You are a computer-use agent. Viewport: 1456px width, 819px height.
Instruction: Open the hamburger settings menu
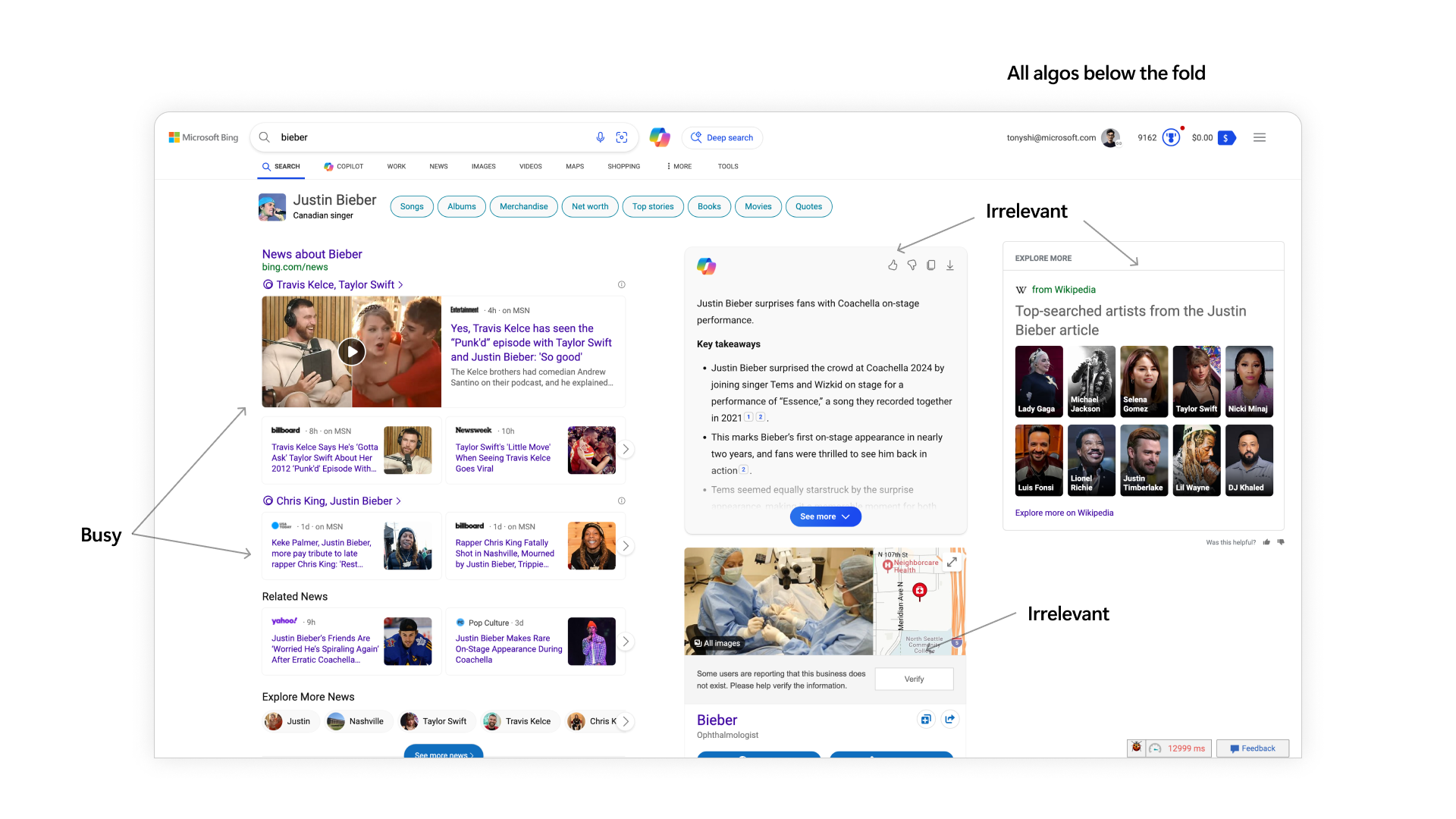point(1260,137)
